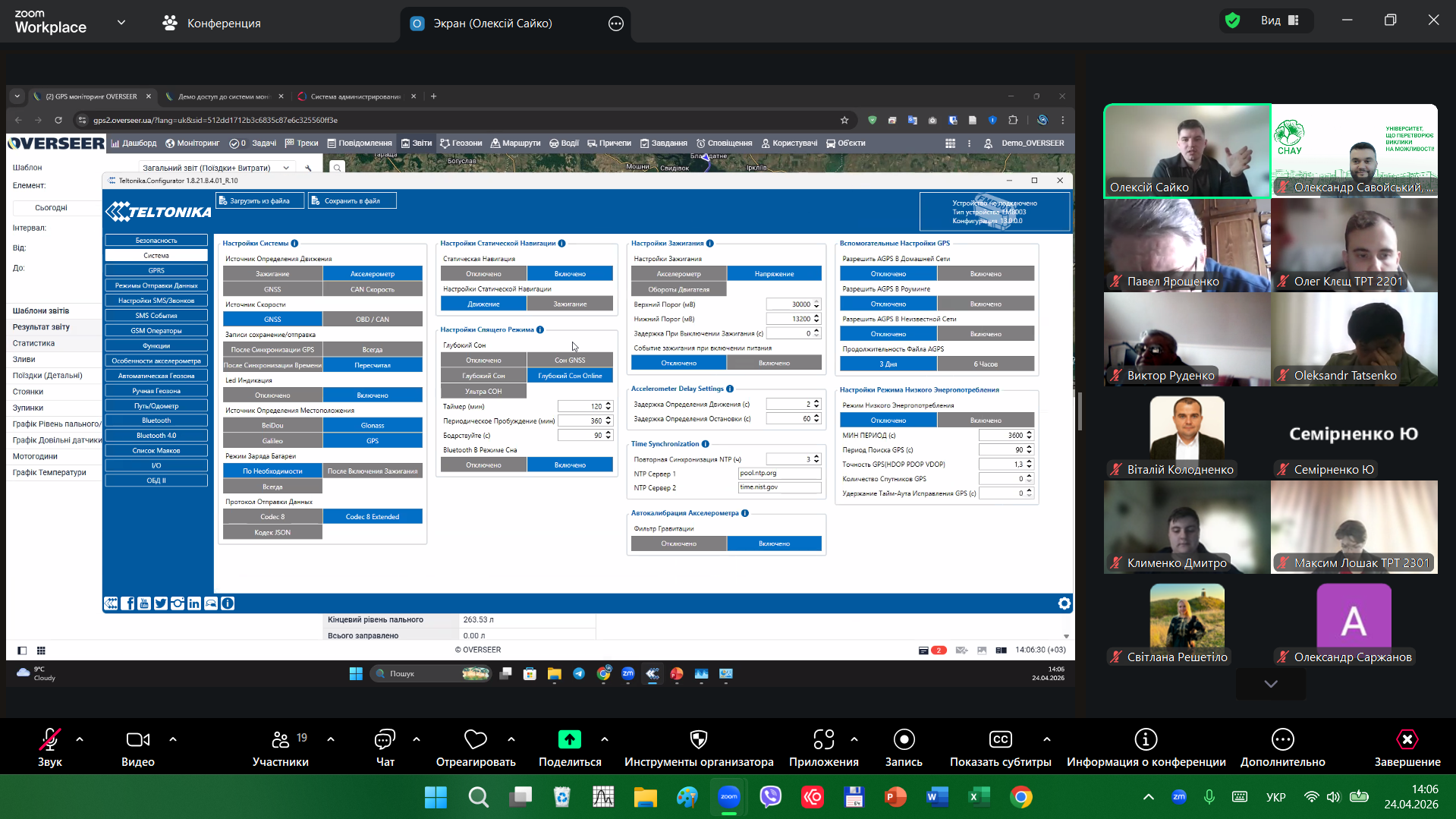Image resolution: width=1456 pixels, height=819 pixels.
Task: Open Google Chrome from the Windows taskbar
Action: pyautogui.click(x=1021, y=797)
